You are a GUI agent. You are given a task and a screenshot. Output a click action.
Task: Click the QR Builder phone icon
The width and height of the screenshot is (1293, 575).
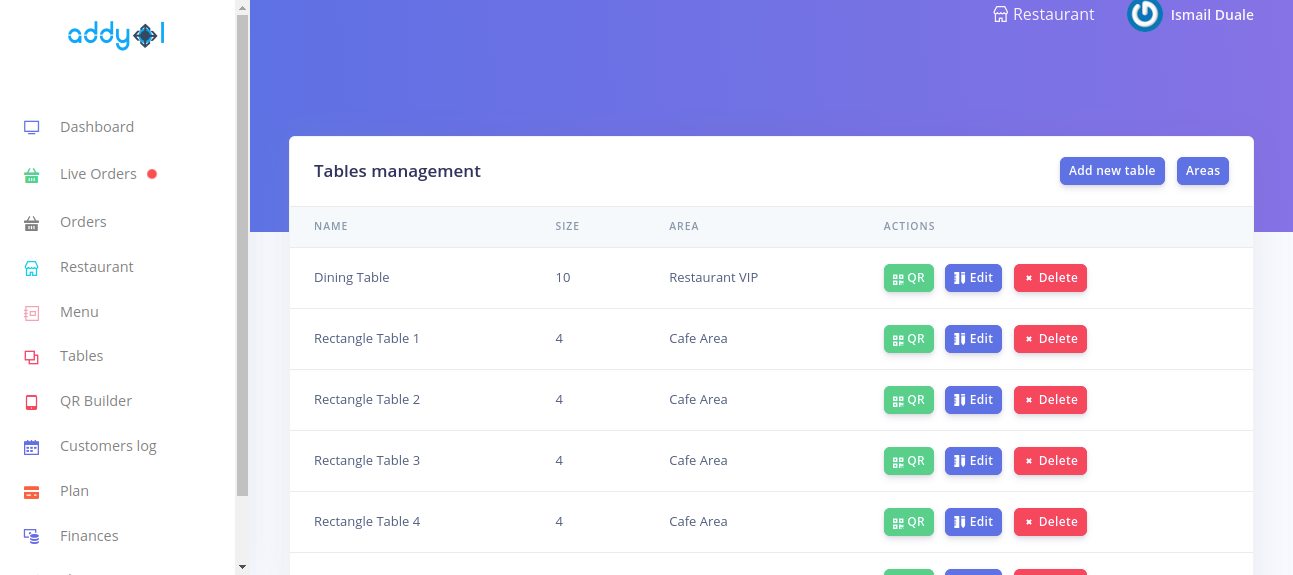pos(31,402)
